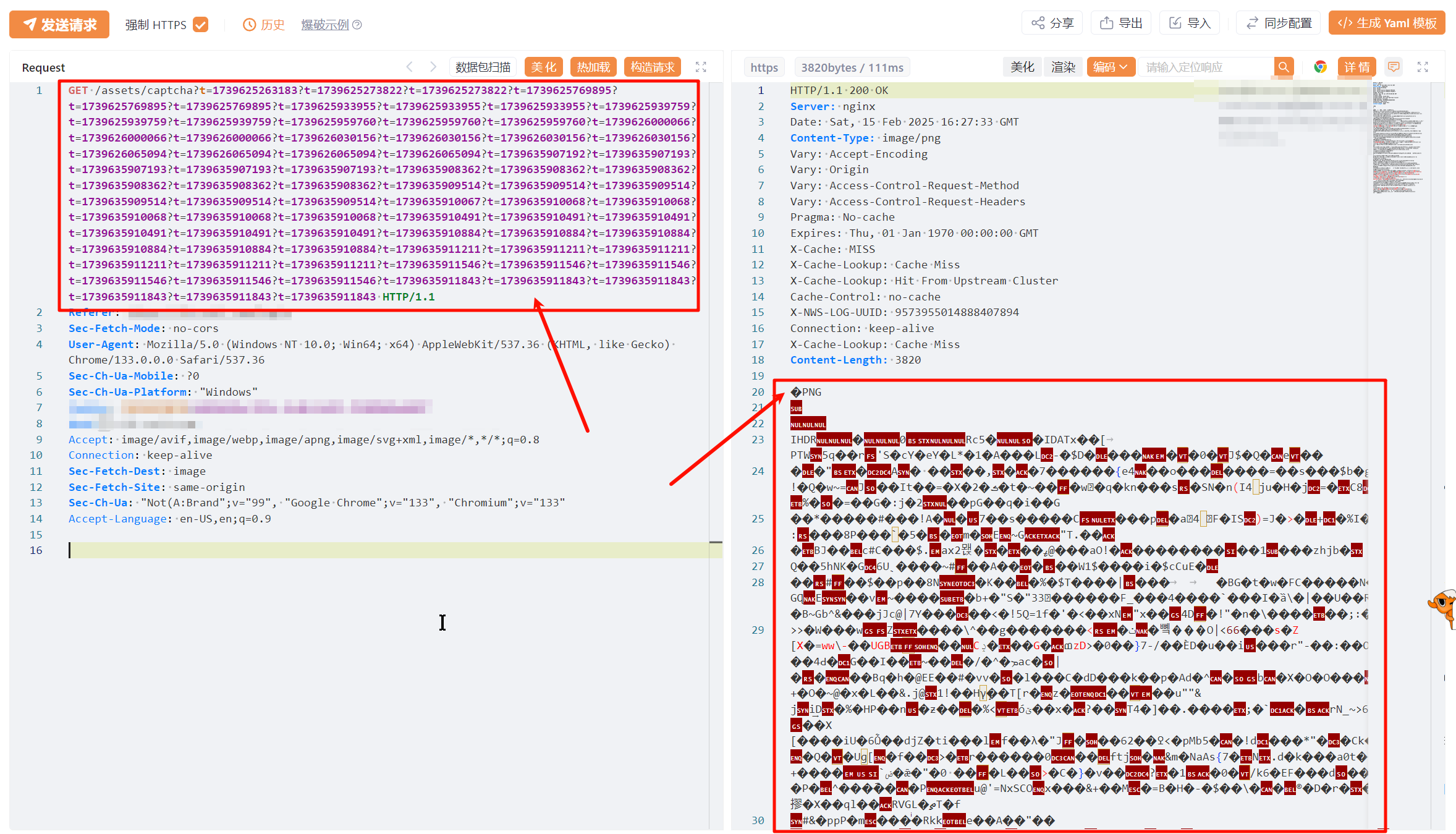Expand the Request panel to fullscreen
Image resolution: width=1456 pixels, height=834 pixels.
(701, 67)
